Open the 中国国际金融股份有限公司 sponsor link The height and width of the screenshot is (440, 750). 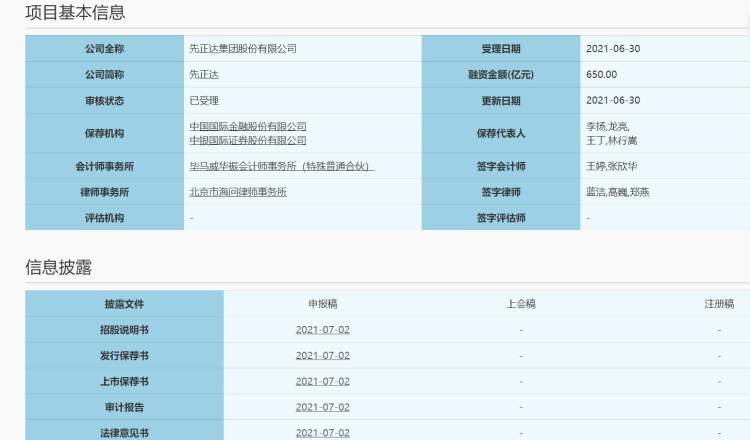coord(248,126)
